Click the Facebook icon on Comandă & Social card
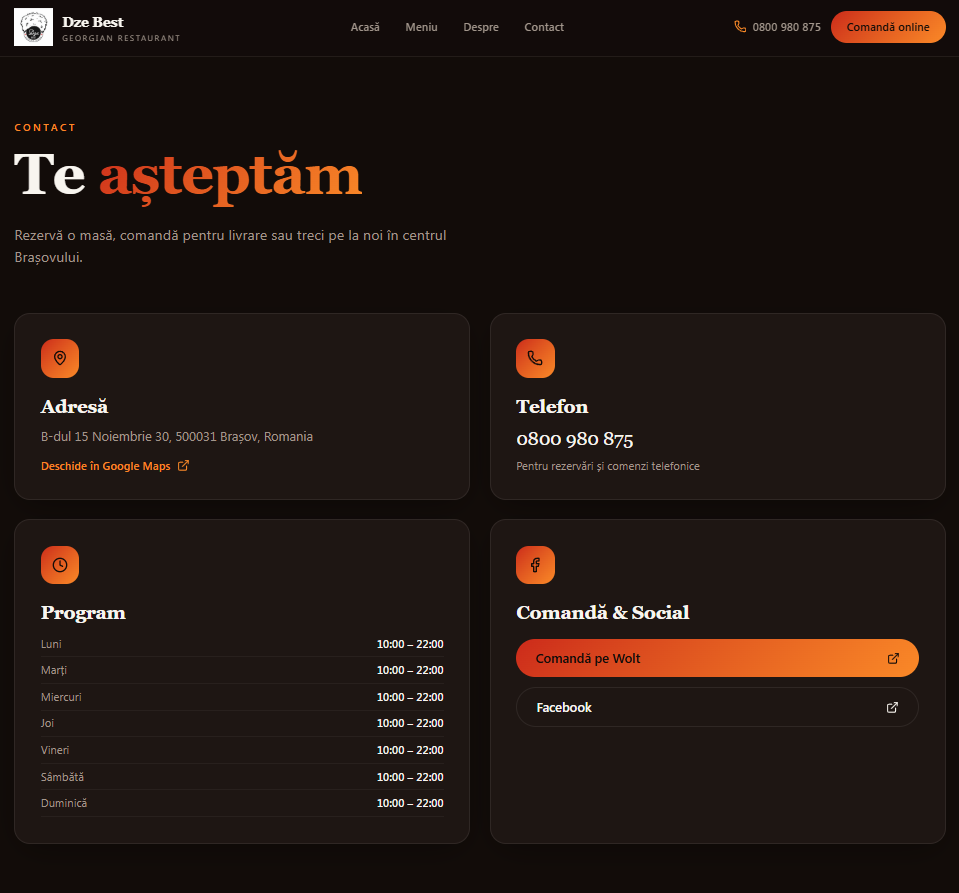The height and width of the screenshot is (893, 959). tap(535, 564)
